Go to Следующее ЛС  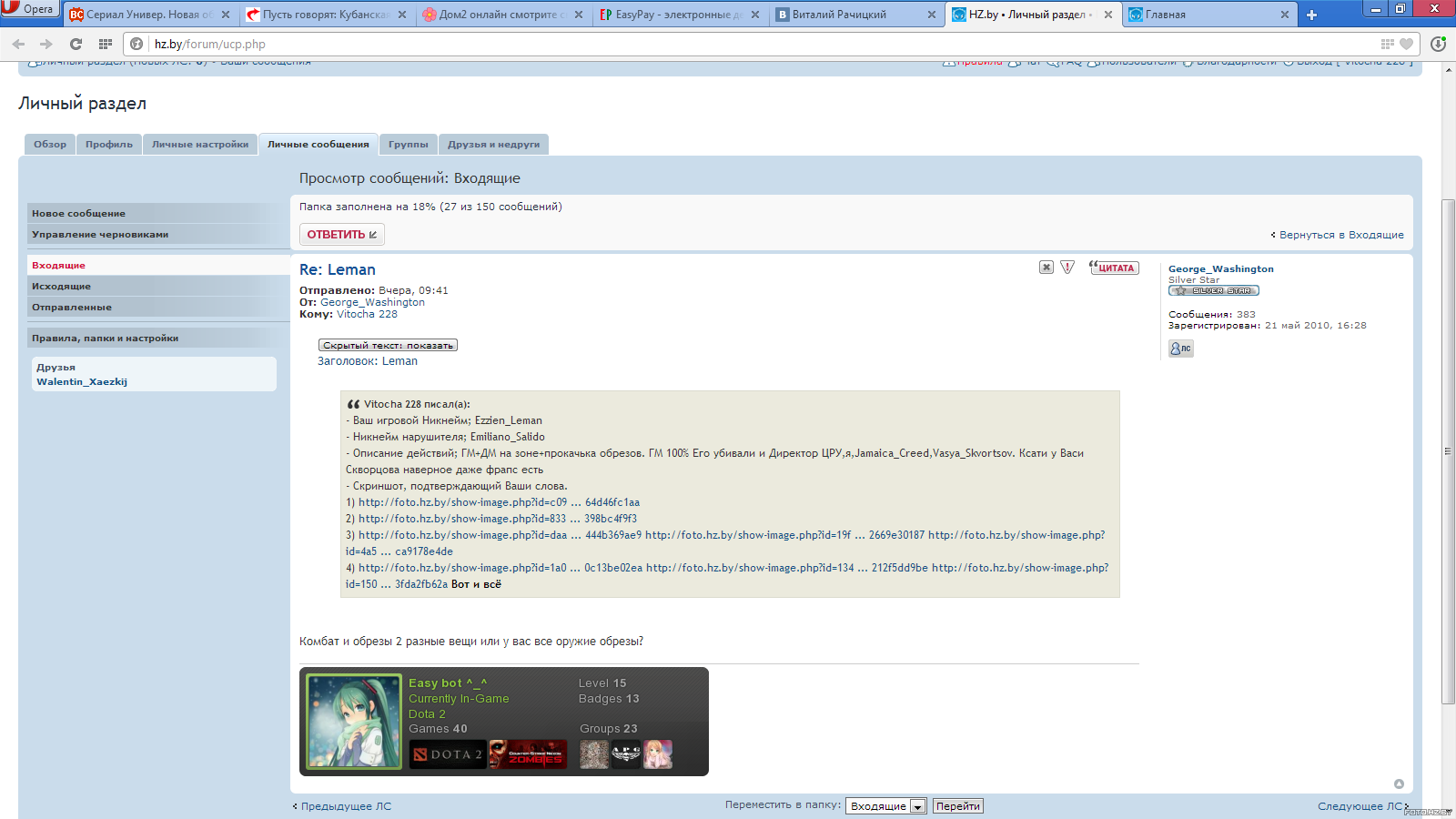[1360, 806]
